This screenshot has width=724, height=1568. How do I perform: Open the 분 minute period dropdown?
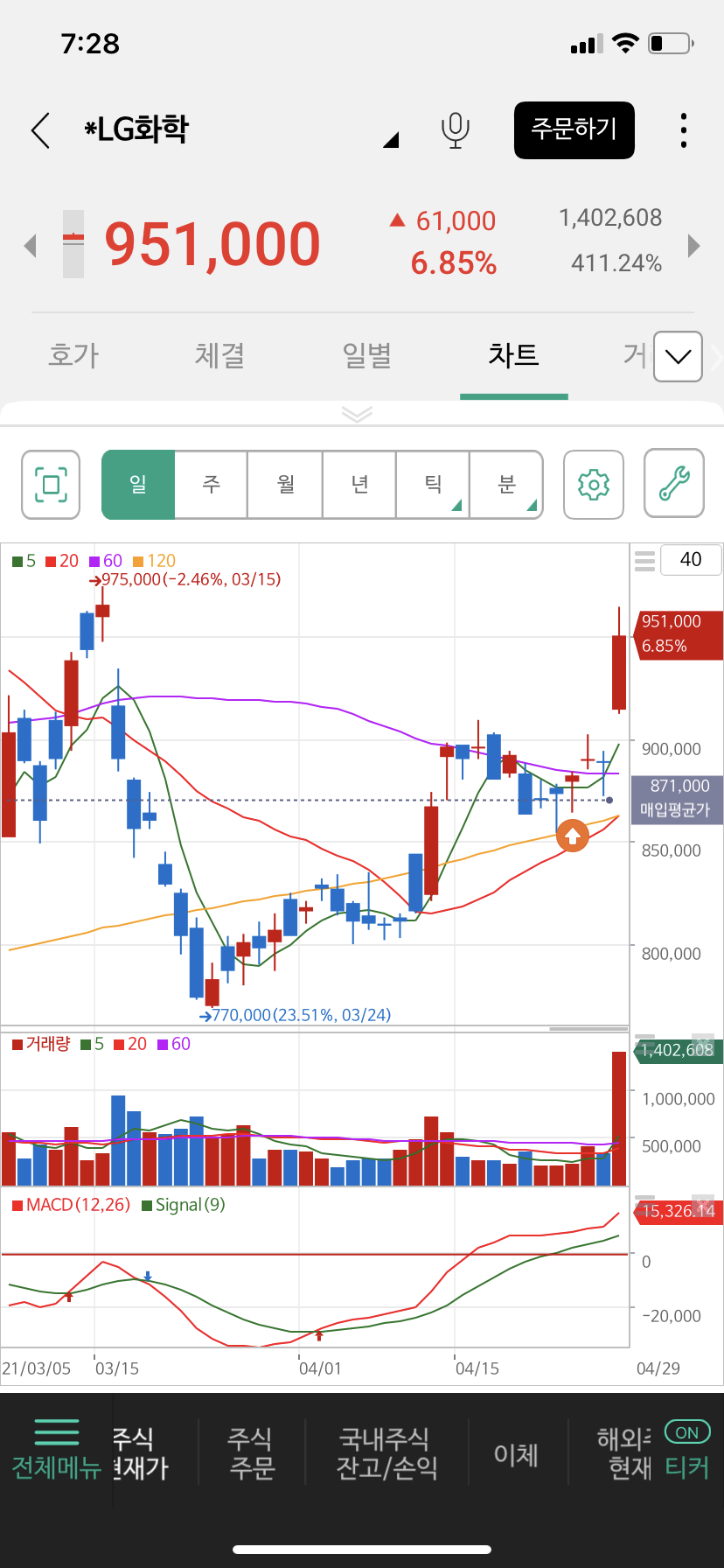click(x=506, y=484)
